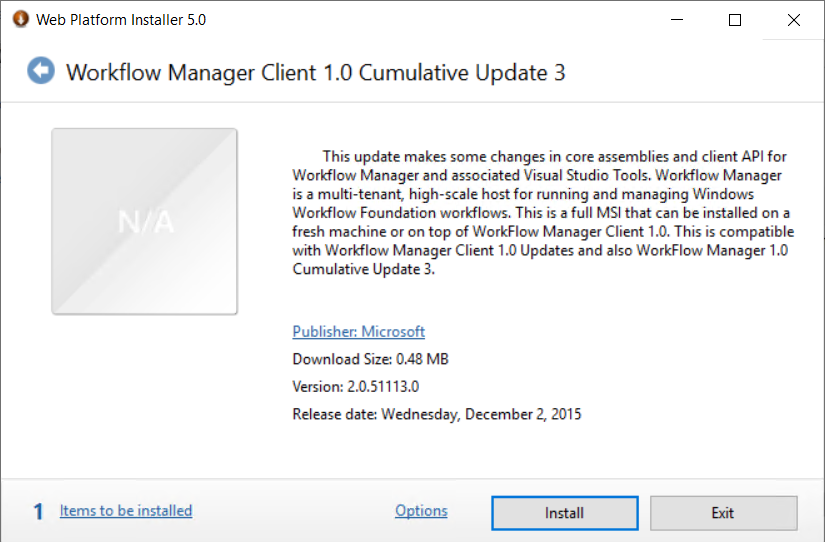Click the Workflow Manager Client page heading
Screen dimensions: 825x542
315,73
